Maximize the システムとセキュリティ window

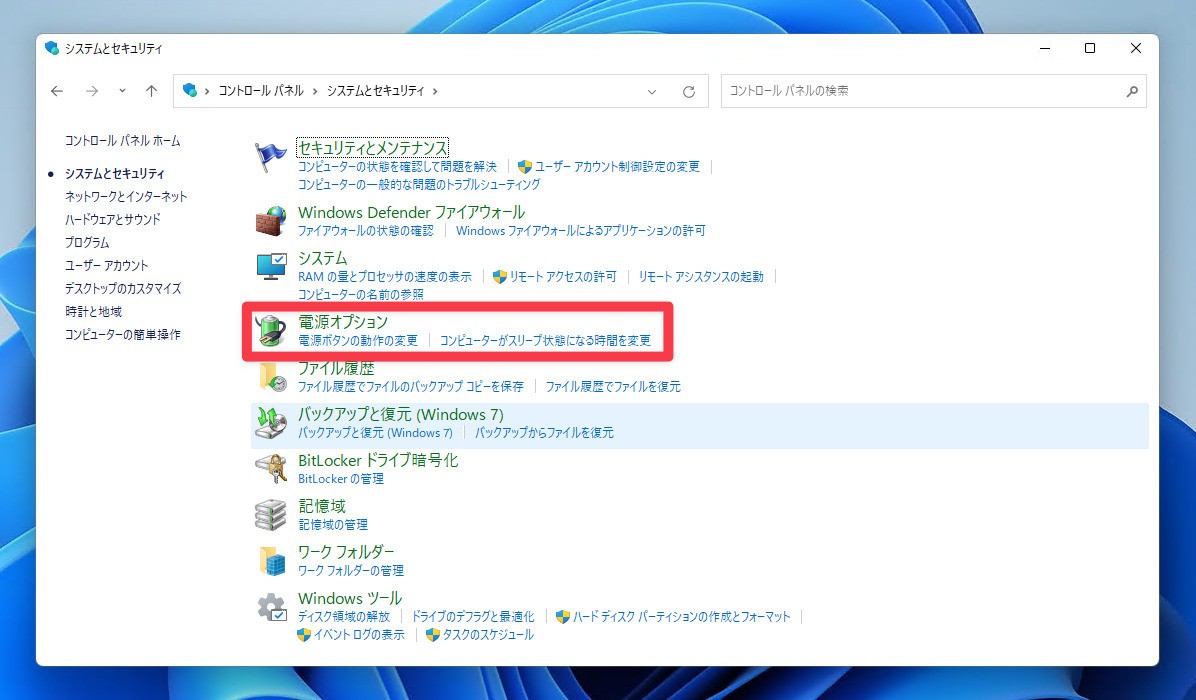click(1090, 48)
